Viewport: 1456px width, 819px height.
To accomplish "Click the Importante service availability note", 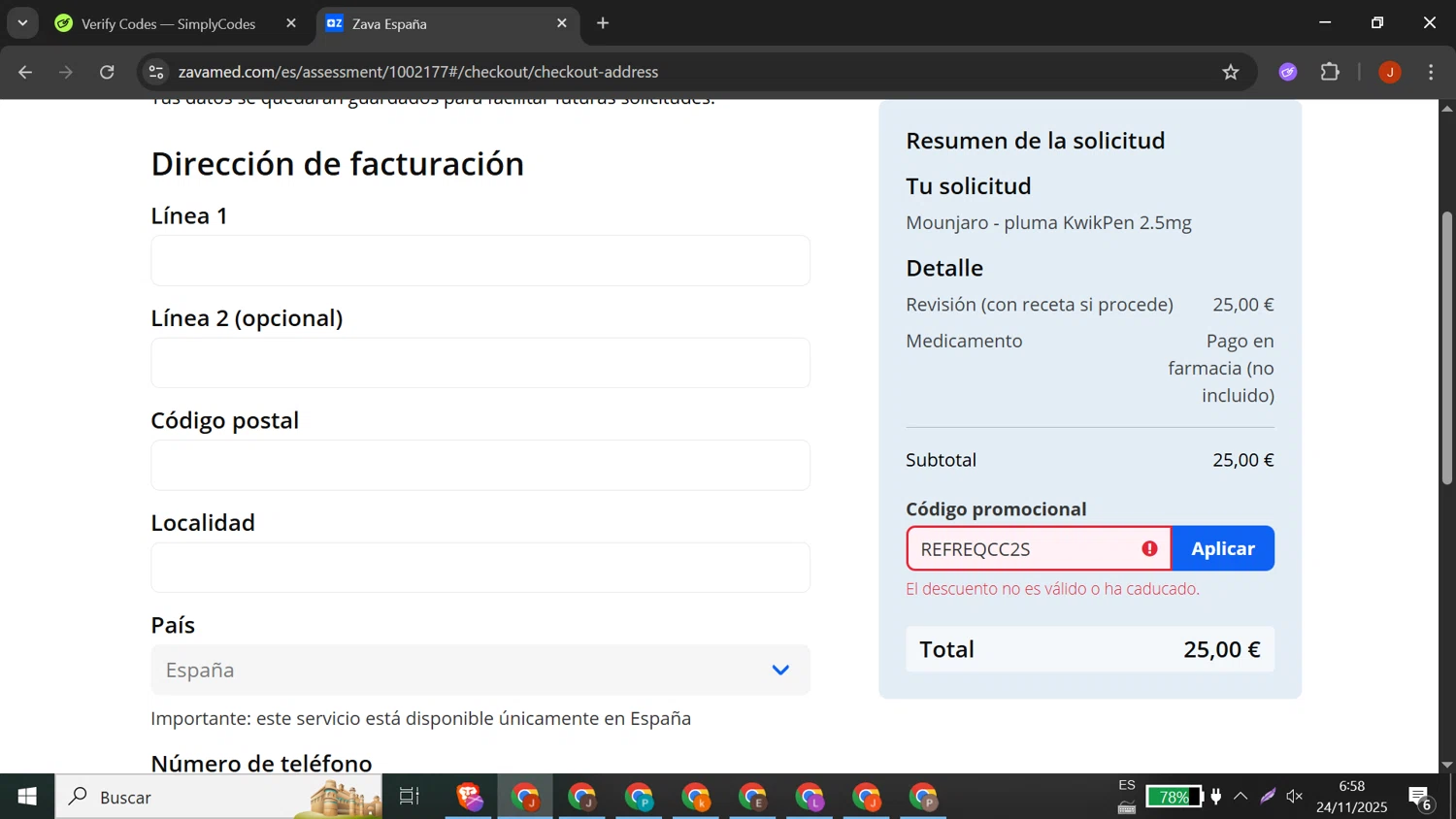I will [x=421, y=719].
